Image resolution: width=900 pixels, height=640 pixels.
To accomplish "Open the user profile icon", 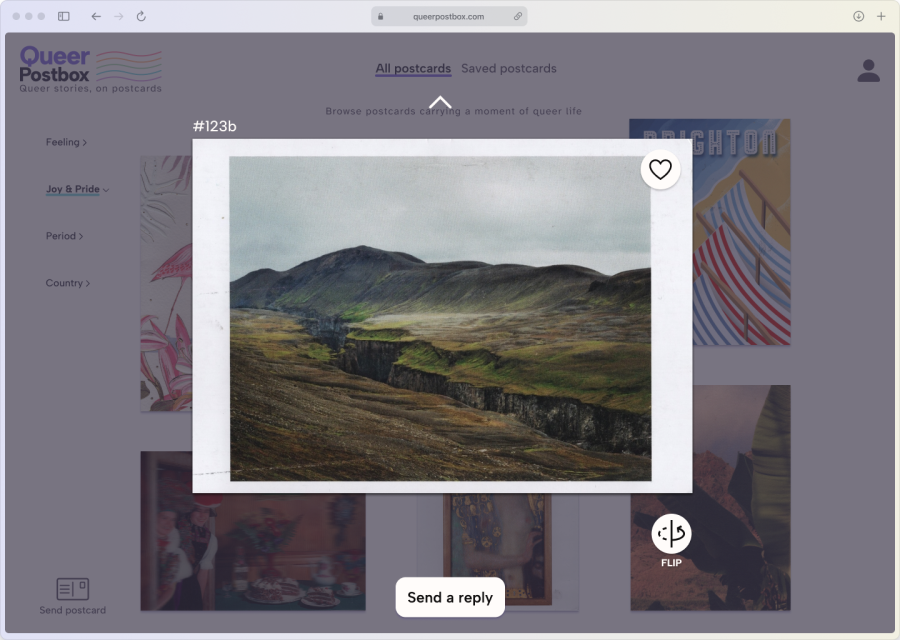I will (868, 71).
